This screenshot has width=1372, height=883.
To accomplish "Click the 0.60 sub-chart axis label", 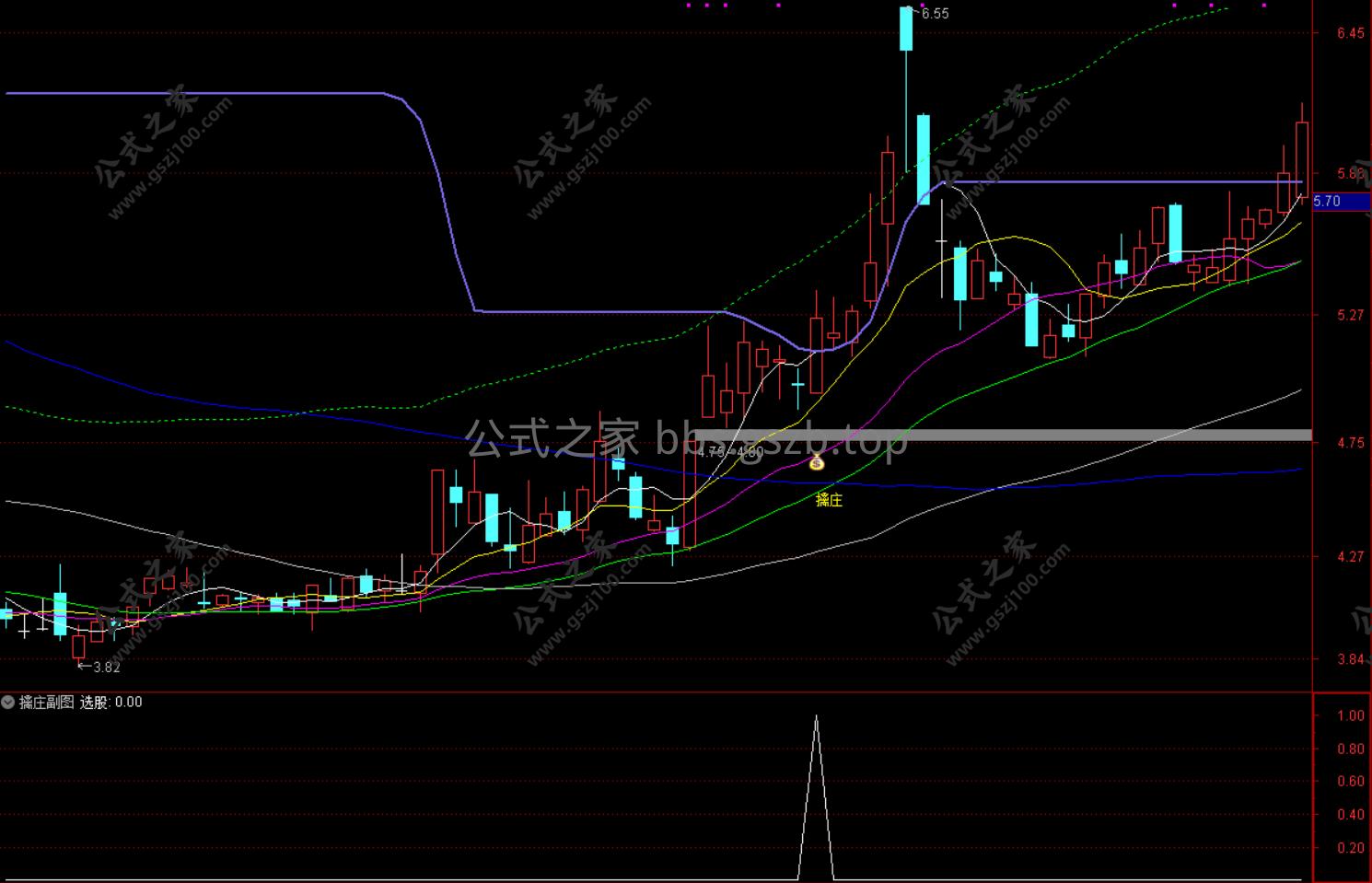I will click(1351, 782).
